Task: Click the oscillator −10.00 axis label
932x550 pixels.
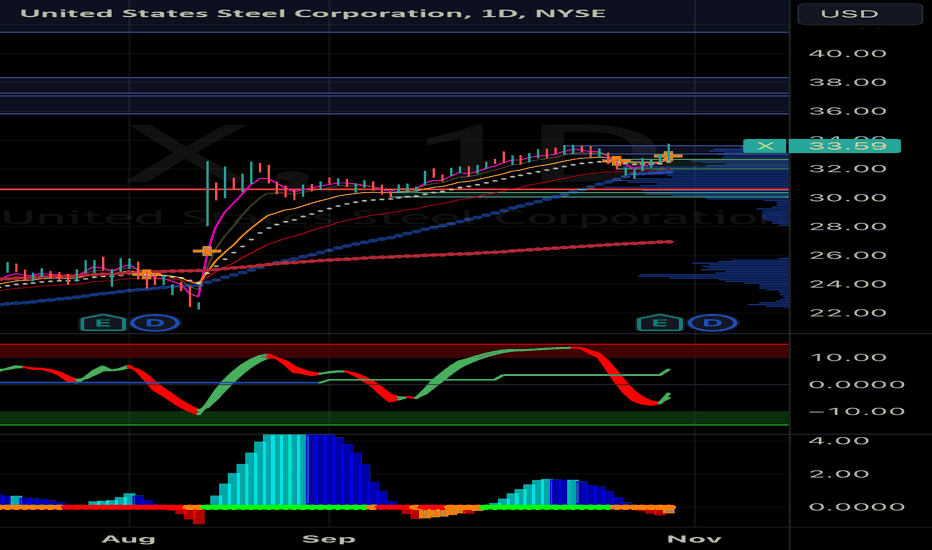Action: (x=856, y=411)
